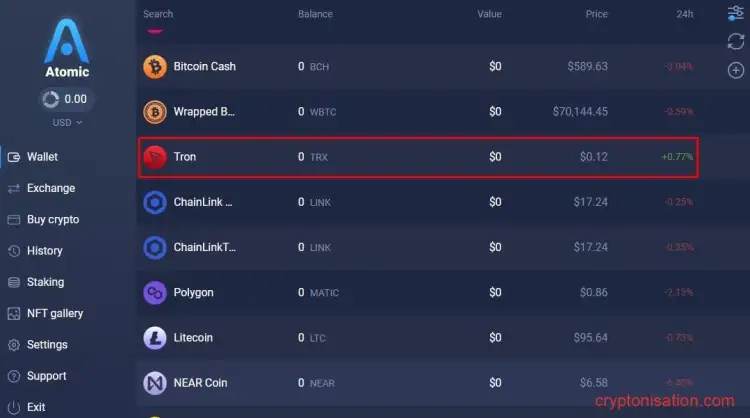750x418 pixels.
Task: Sort the list by 24h column header
Action: click(x=684, y=14)
